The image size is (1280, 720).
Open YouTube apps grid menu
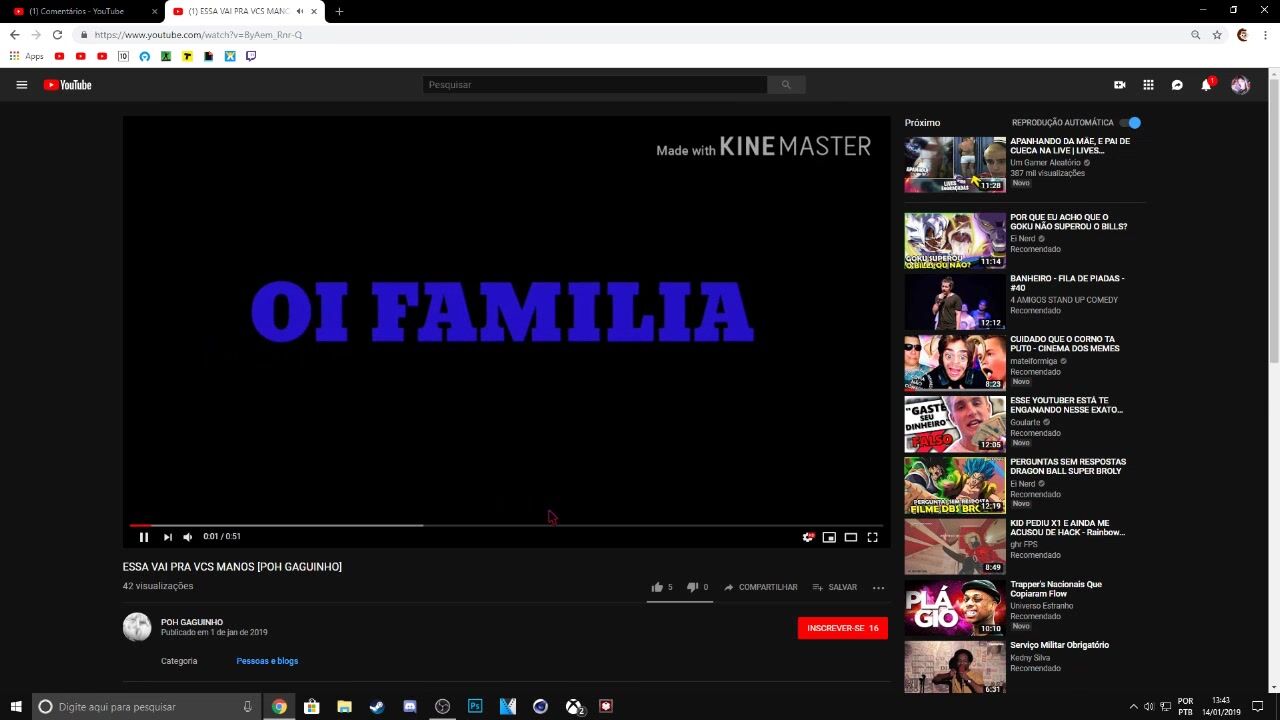coord(1148,85)
